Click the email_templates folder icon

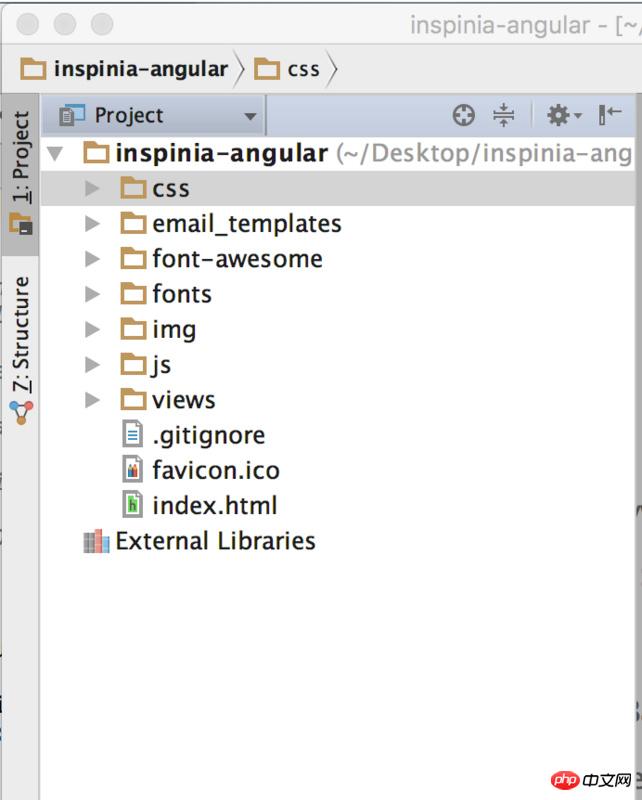[x=134, y=223]
